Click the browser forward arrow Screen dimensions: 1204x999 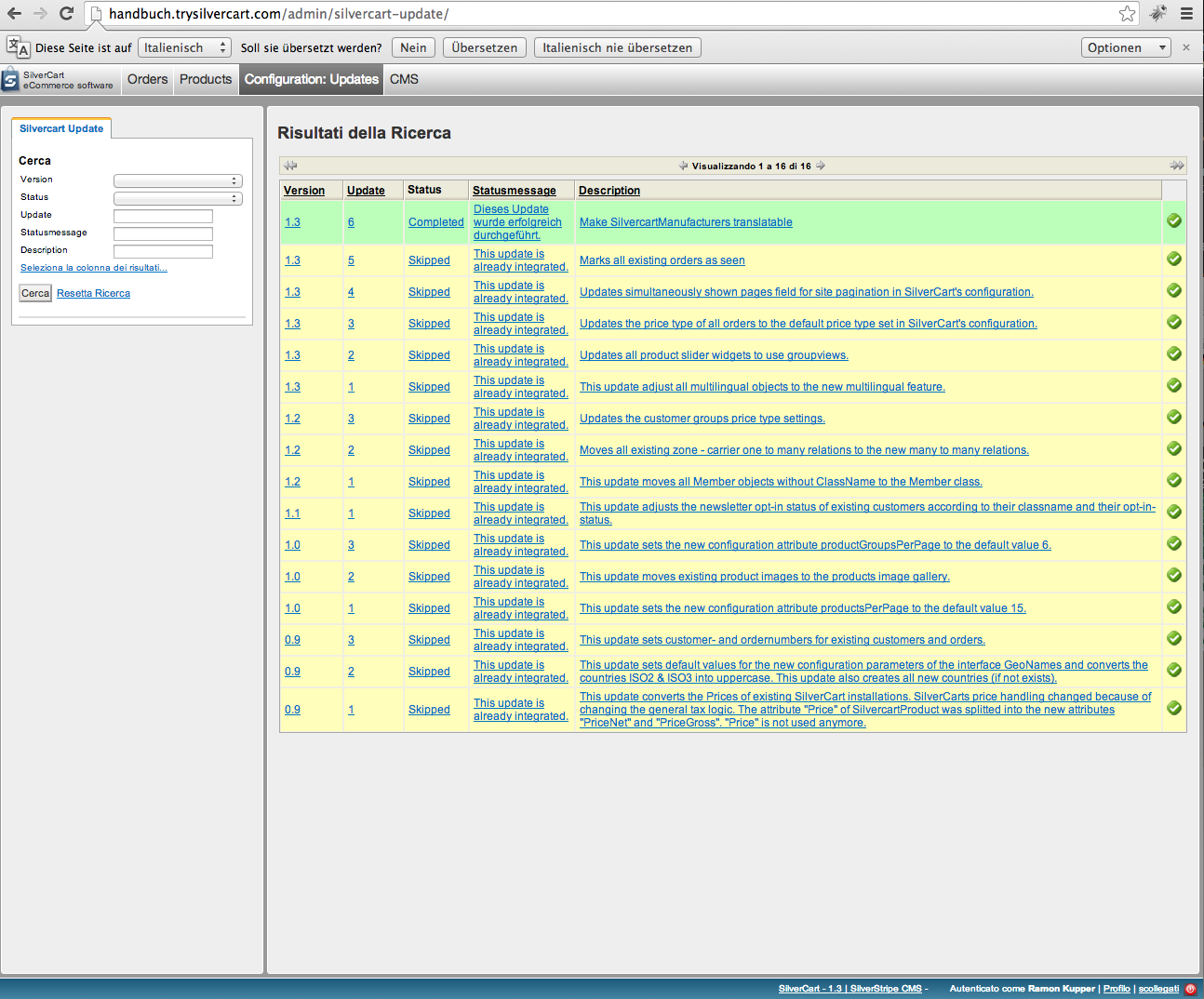tap(40, 14)
